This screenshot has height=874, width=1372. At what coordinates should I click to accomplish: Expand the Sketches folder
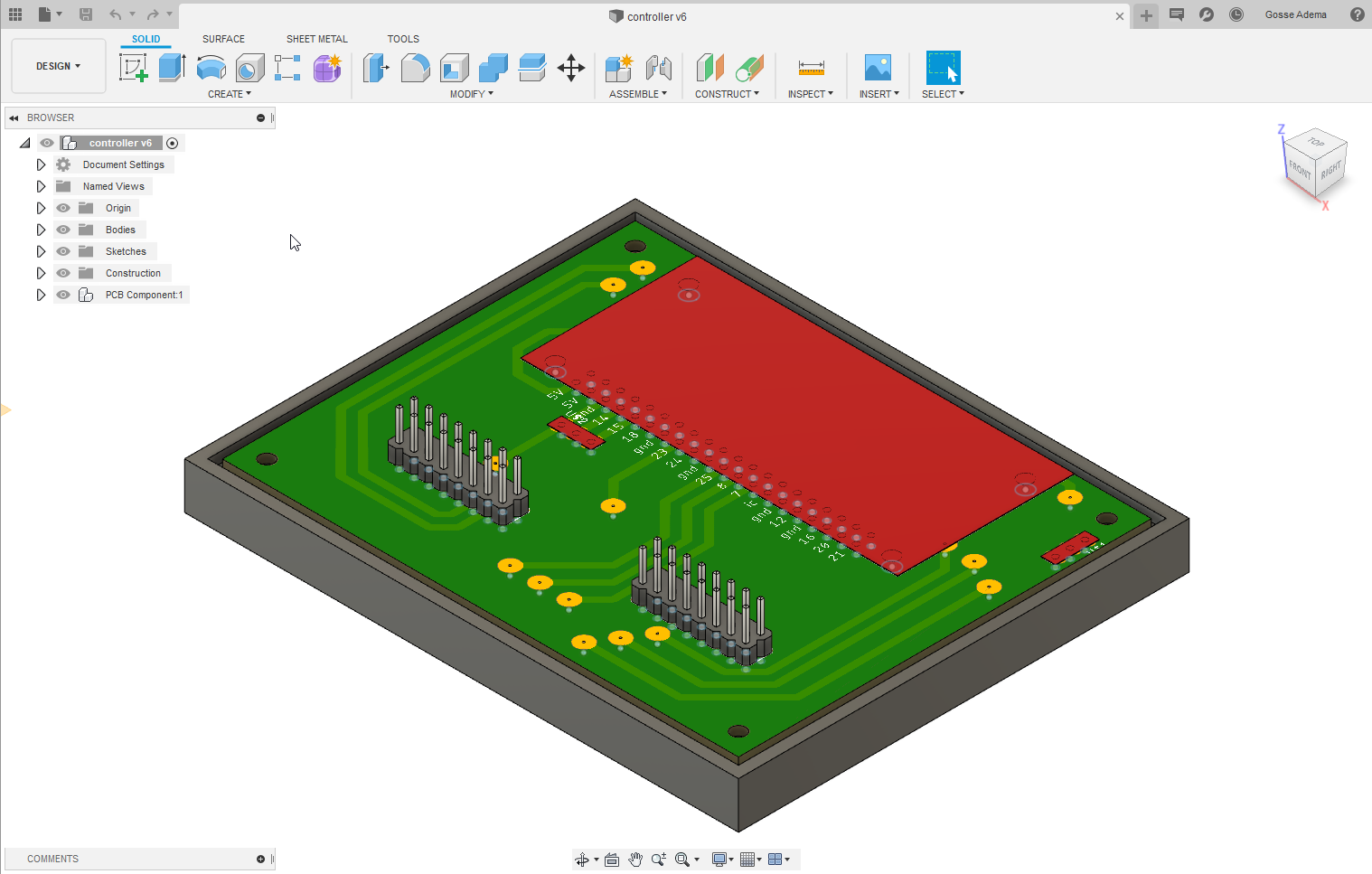tap(41, 251)
